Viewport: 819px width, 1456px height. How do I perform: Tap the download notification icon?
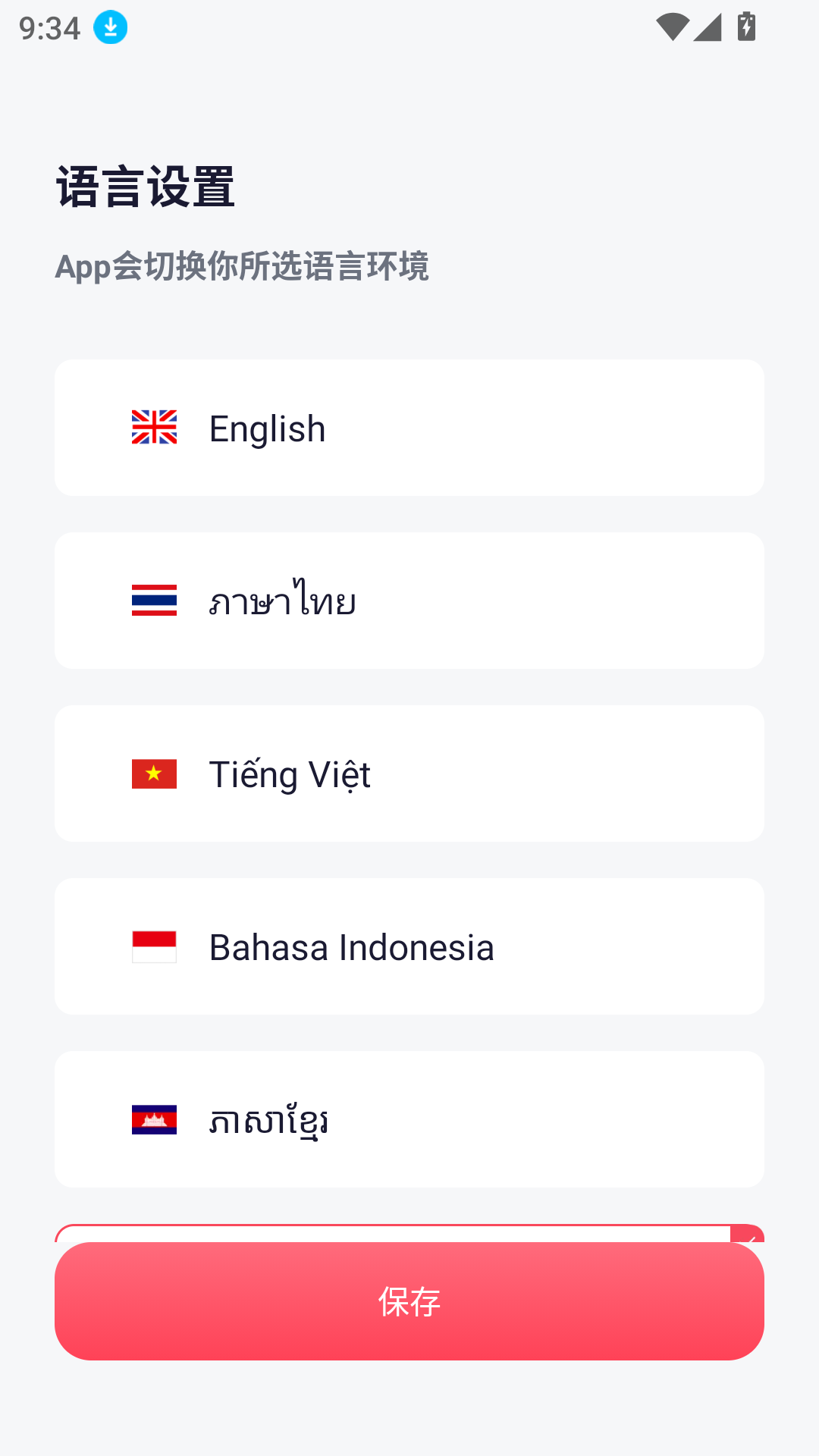[111, 28]
